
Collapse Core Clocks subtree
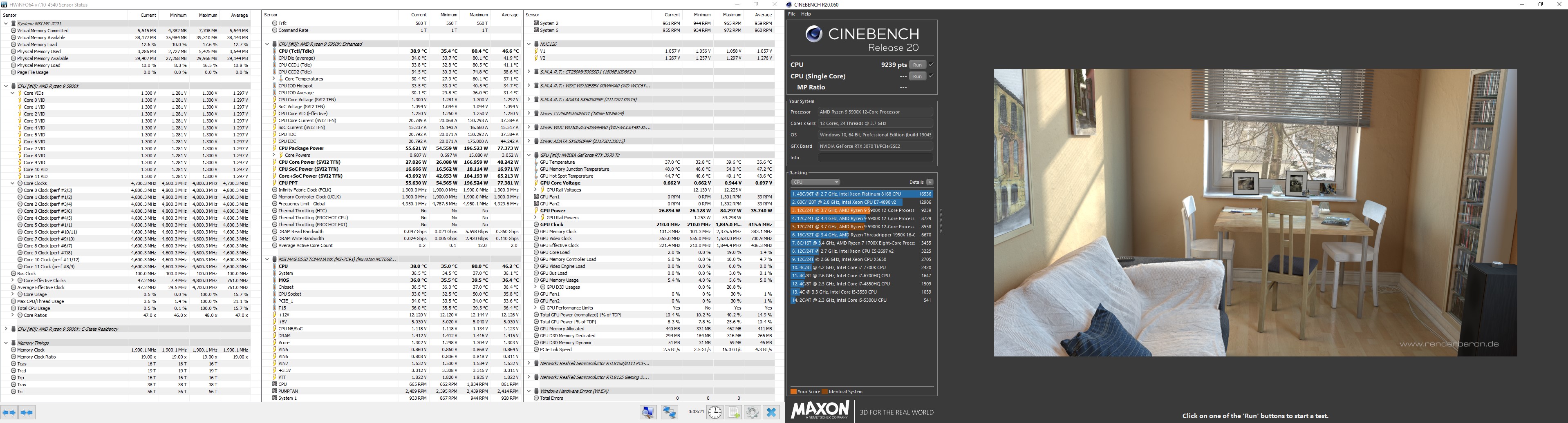click(12, 183)
